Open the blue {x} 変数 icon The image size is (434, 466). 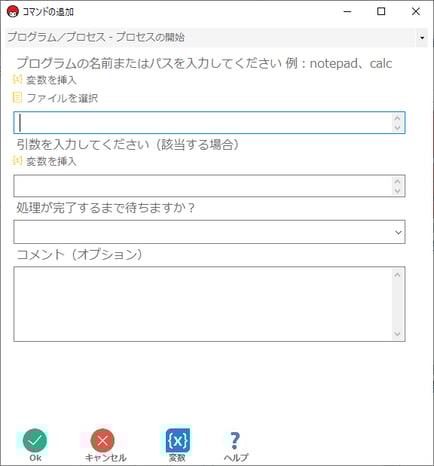pos(177,440)
